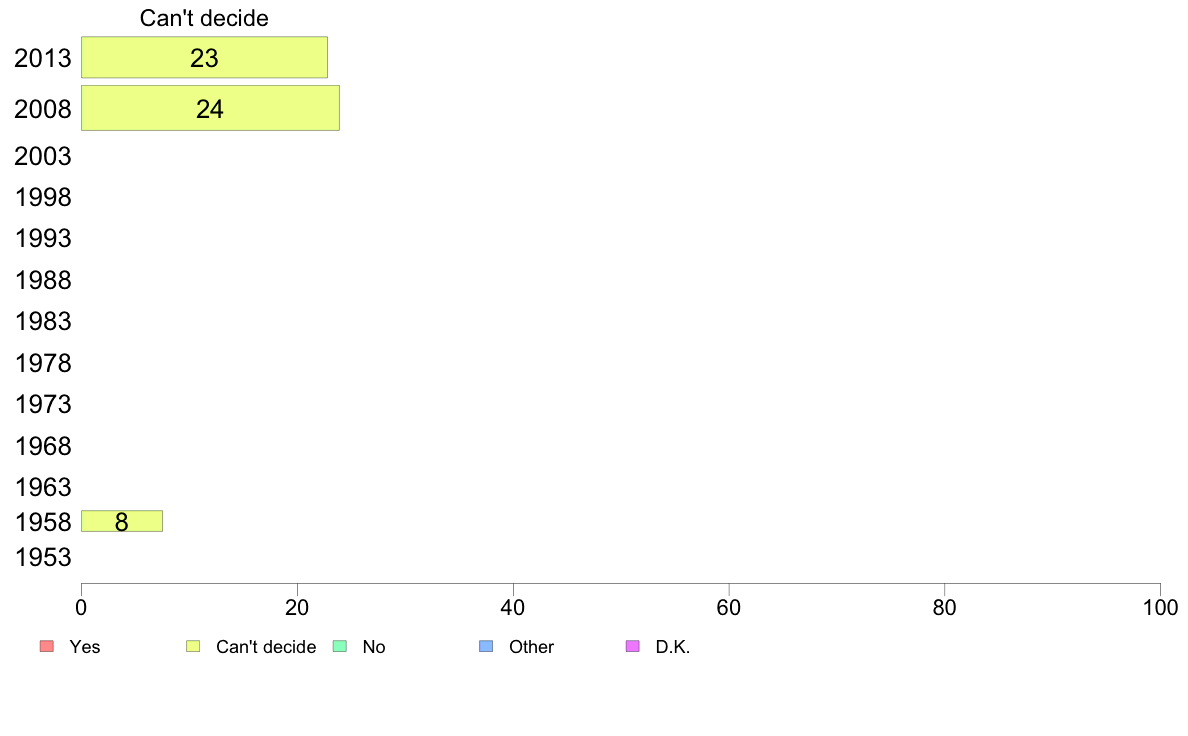Click the 2003 year label
The height and width of the screenshot is (736, 1188).
(42, 156)
